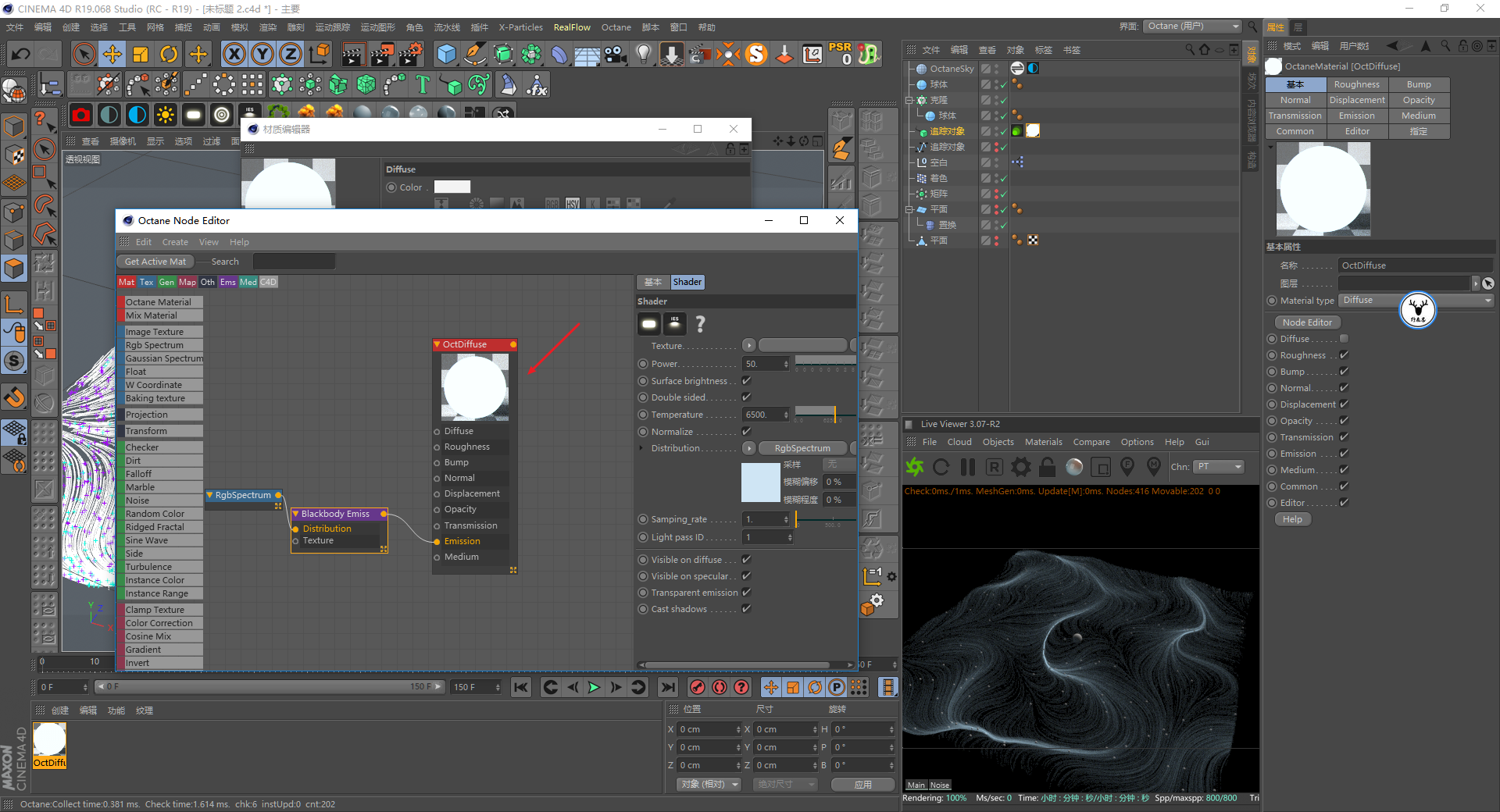Click the Temperature slider track
1500x812 pixels.
(825, 411)
